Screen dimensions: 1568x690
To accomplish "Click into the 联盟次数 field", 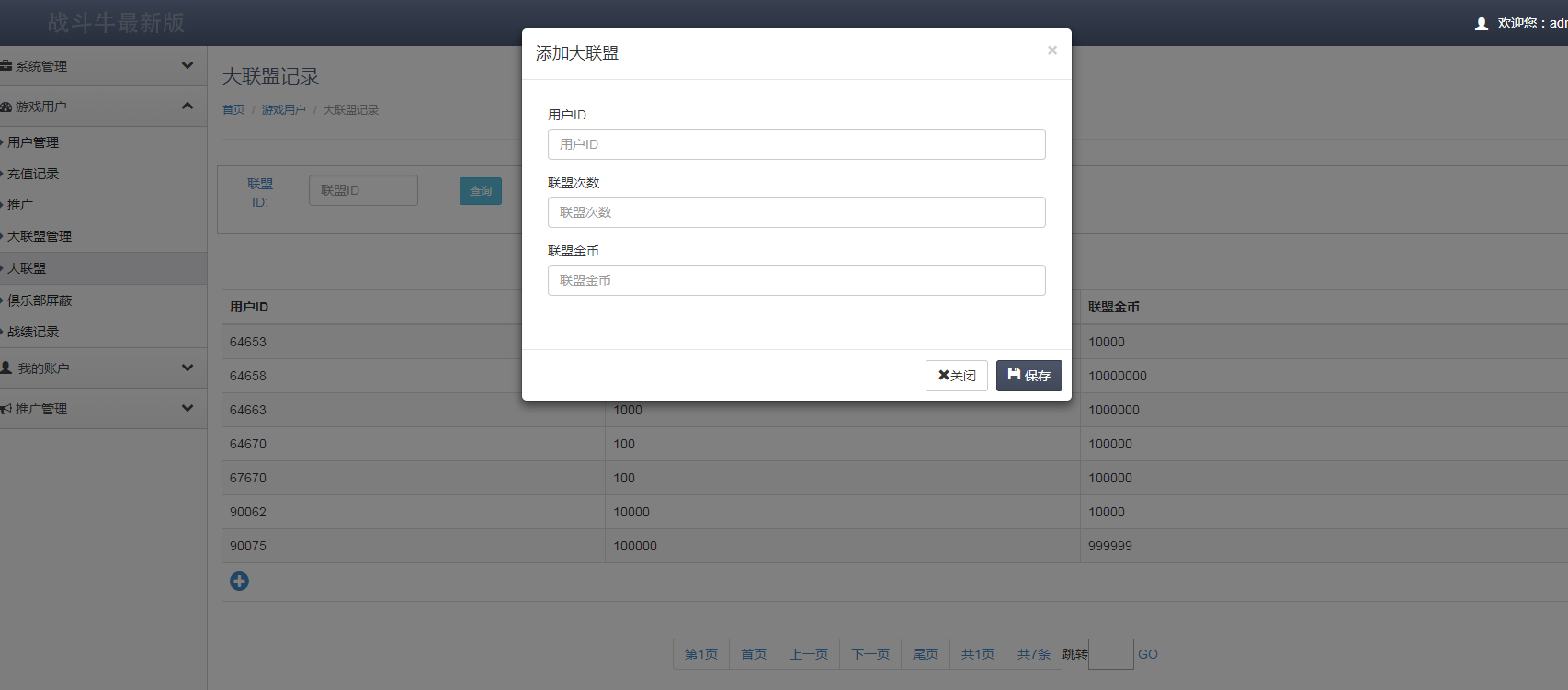I will pos(796,212).
